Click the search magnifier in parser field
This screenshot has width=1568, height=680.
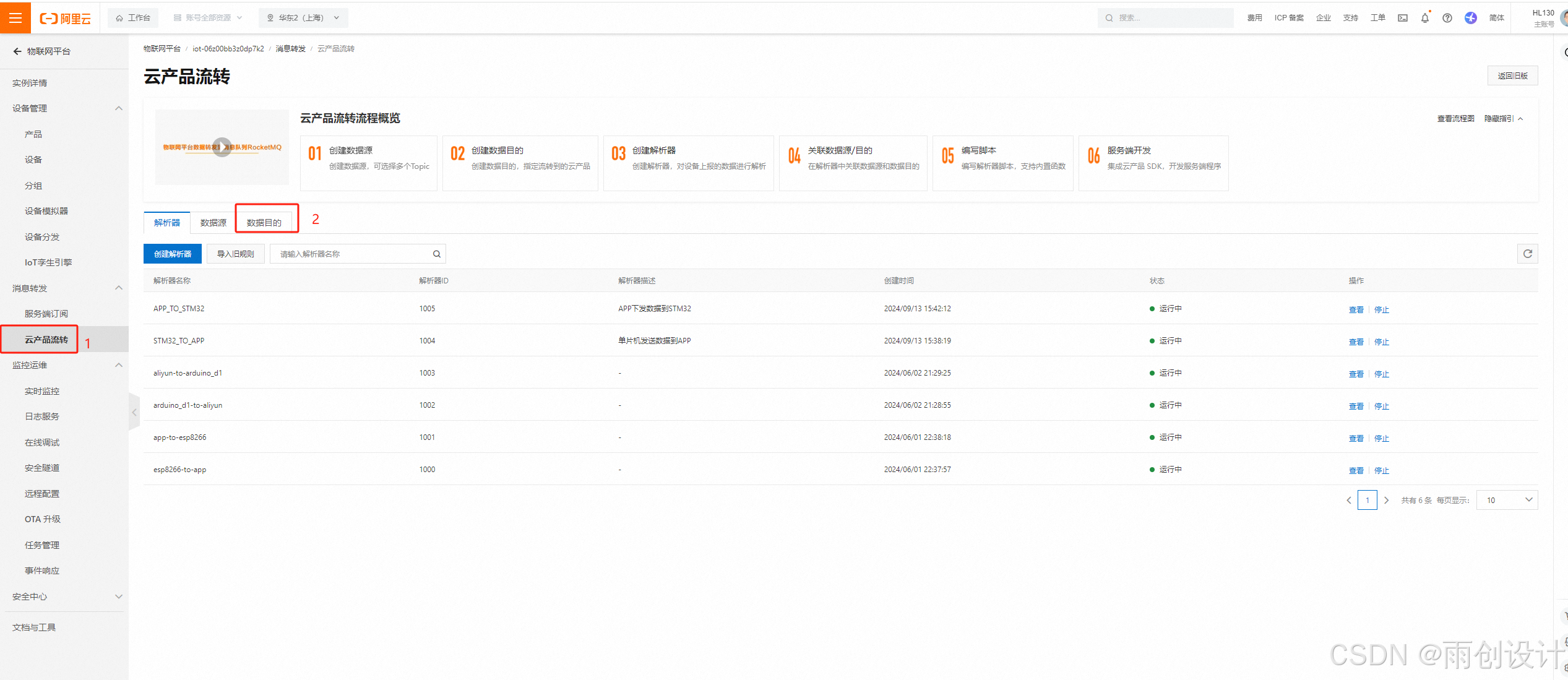coord(437,254)
